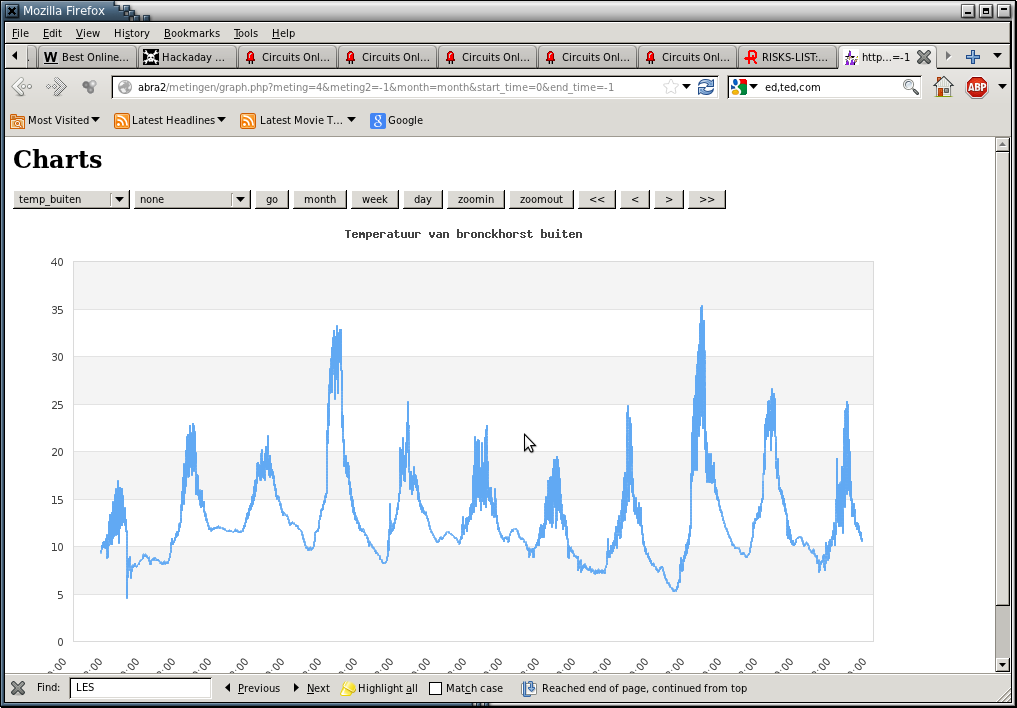Viewport: 1017px width, 708px height.
Task: Click the vertical scrollbar down arrow
Action: [1002, 665]
